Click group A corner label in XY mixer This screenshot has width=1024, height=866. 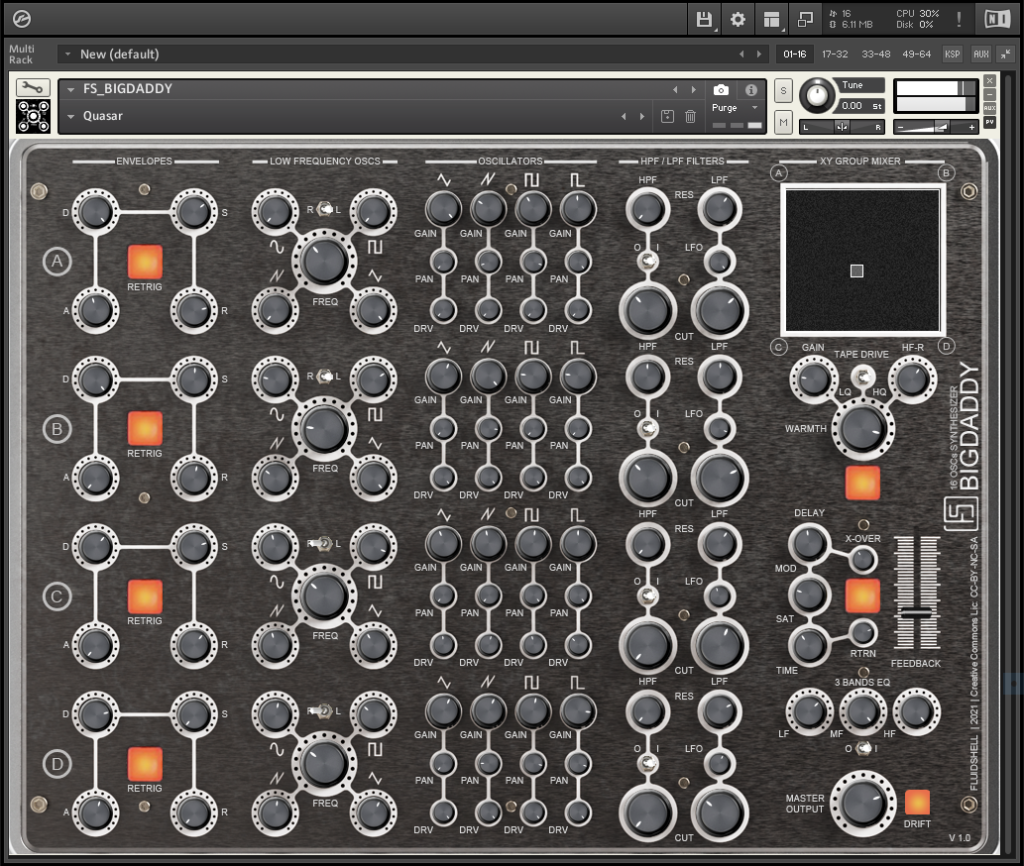[778, 173]
